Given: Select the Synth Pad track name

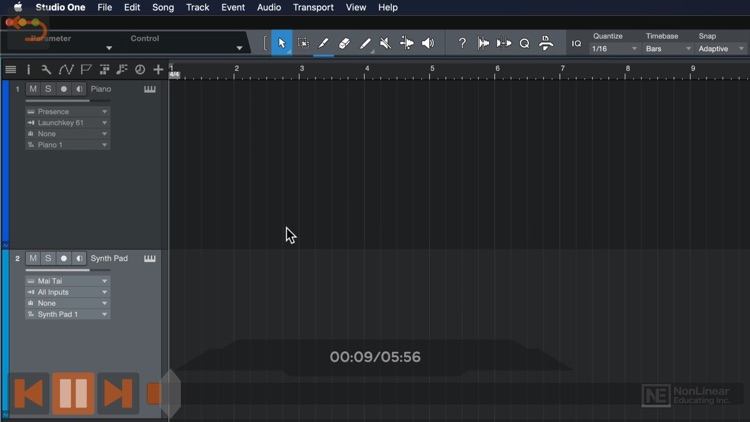Looking at the screenshot, I should 109,258.
